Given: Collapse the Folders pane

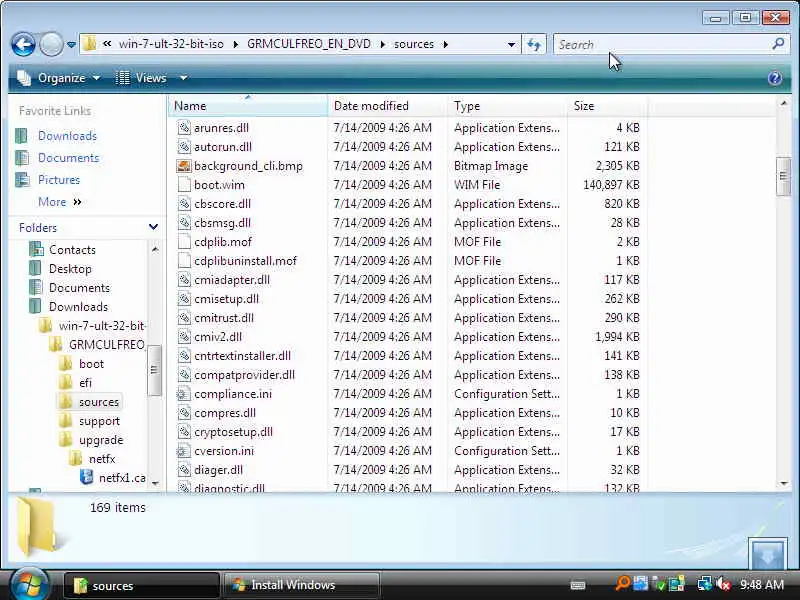Looking at the screenshot, I should point(153,227).
